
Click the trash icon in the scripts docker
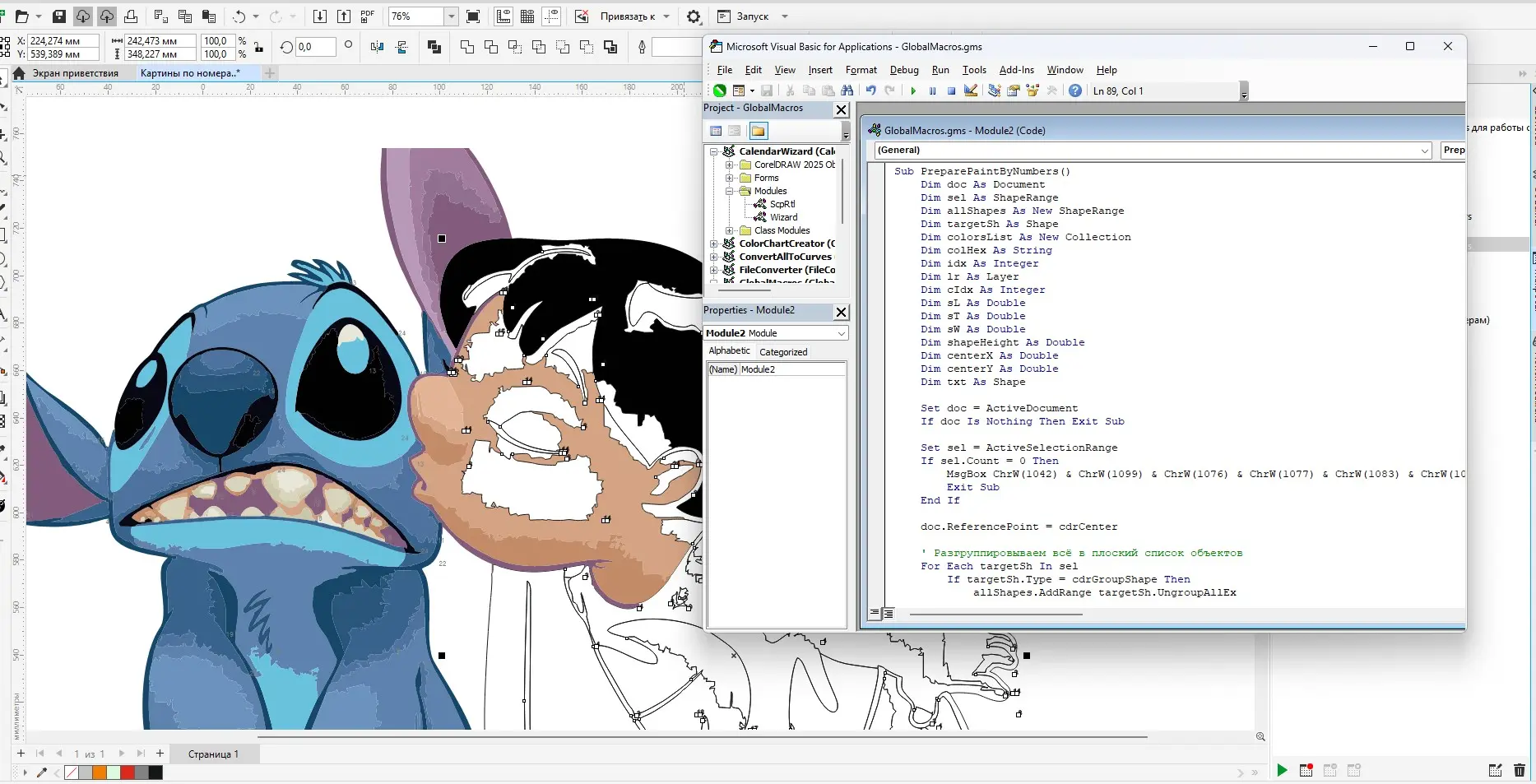pos(1520,770)
